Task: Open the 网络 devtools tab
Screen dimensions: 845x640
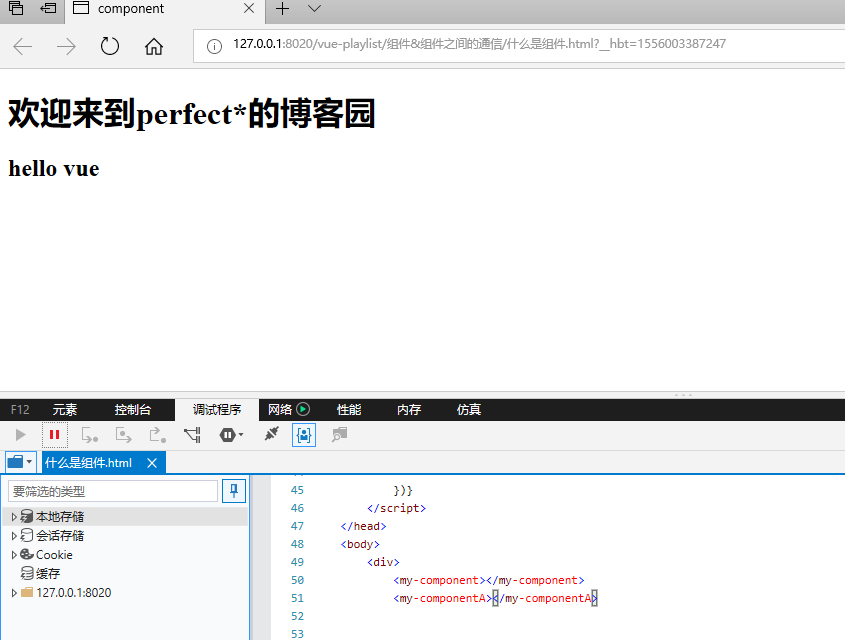Action: click(280, 410)
